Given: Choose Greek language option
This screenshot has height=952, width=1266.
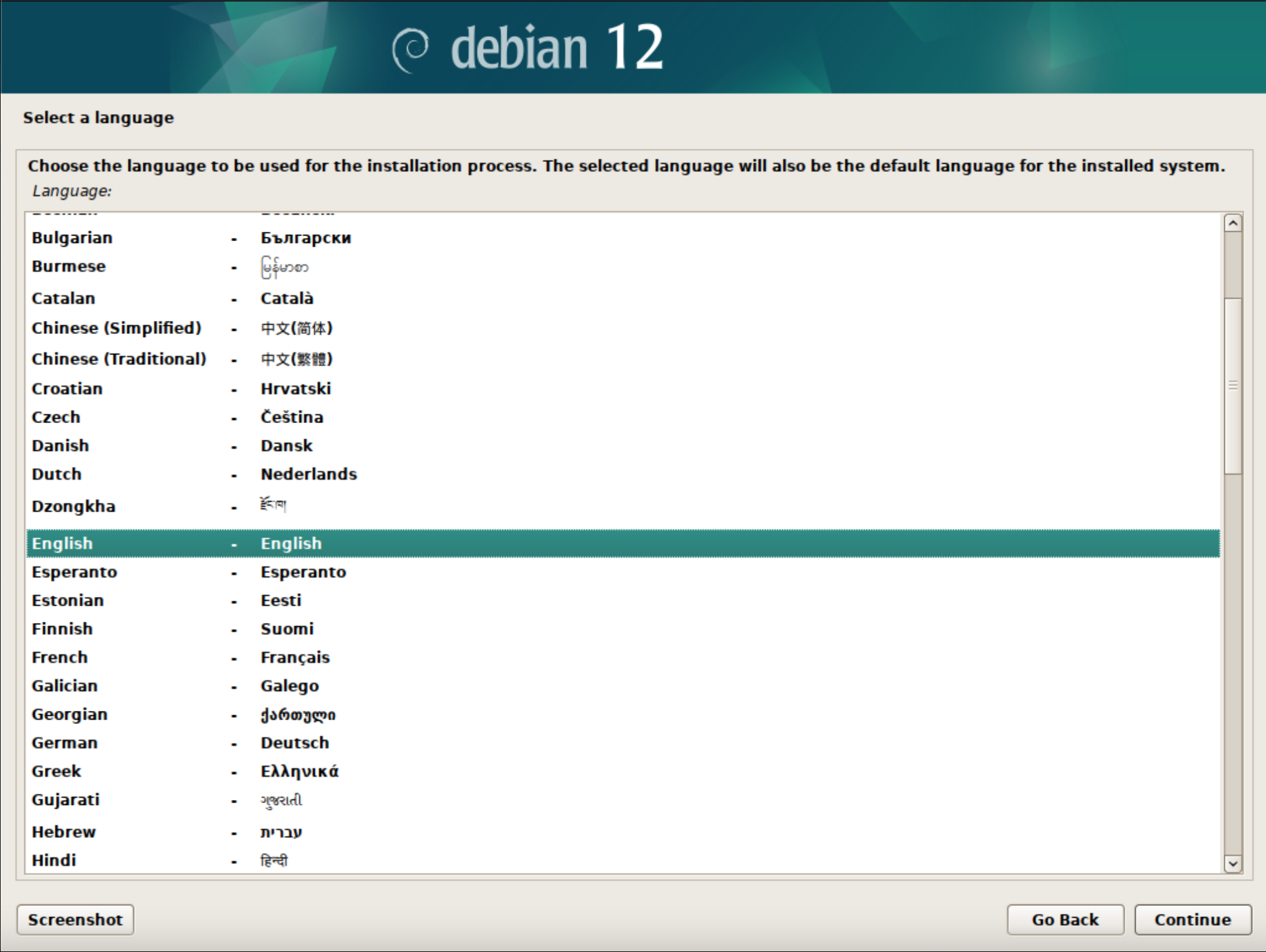Looking at the screenshot, I should [57, 771].
